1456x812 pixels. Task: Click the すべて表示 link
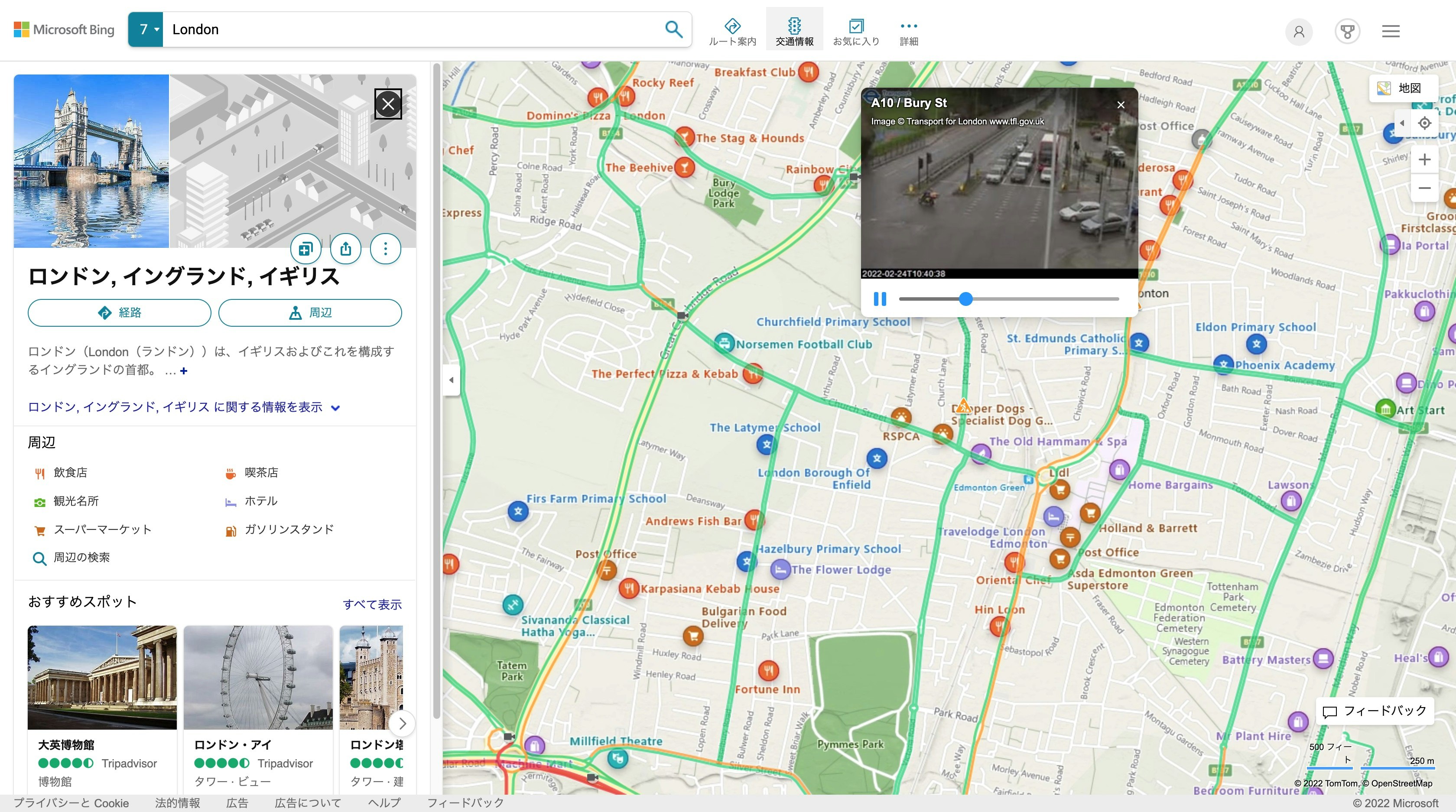(372, 604)
